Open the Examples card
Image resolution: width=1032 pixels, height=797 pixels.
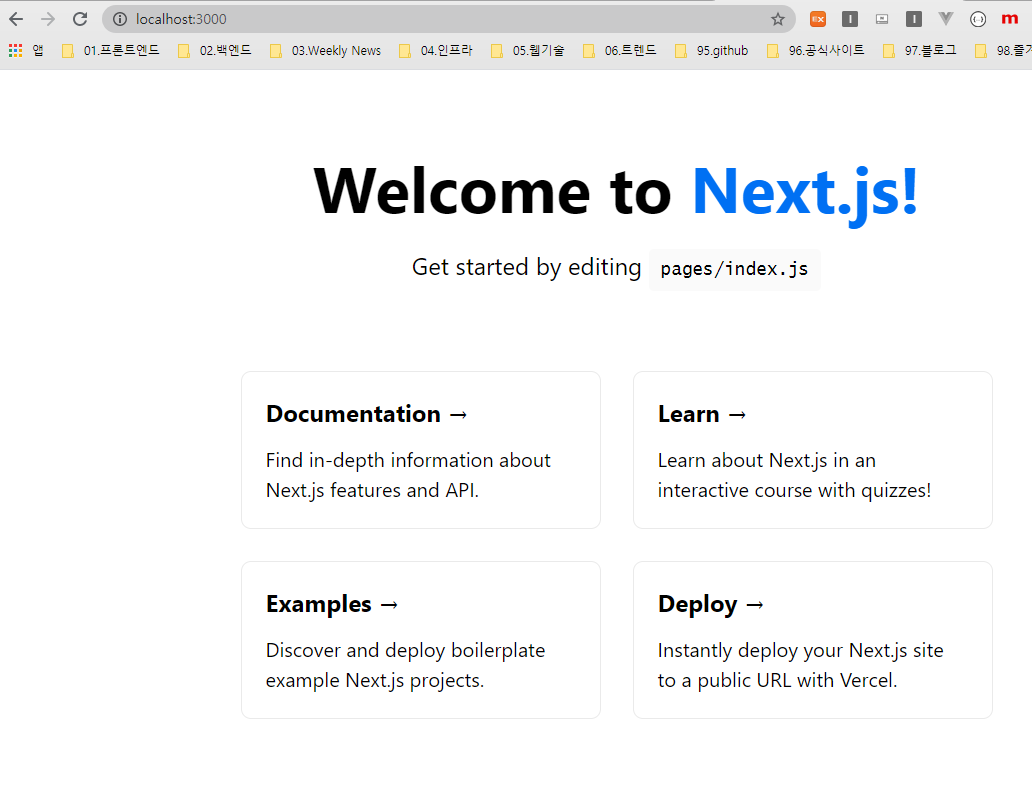point(421,640)
